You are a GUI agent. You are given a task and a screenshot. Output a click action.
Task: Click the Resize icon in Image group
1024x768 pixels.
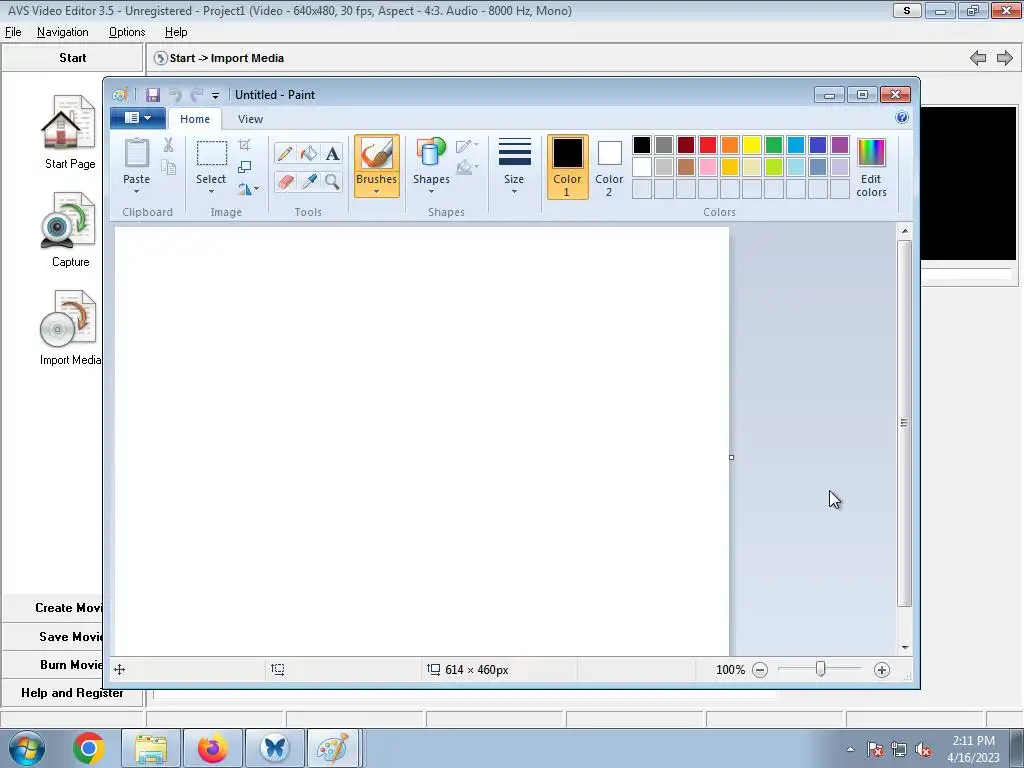244,167
